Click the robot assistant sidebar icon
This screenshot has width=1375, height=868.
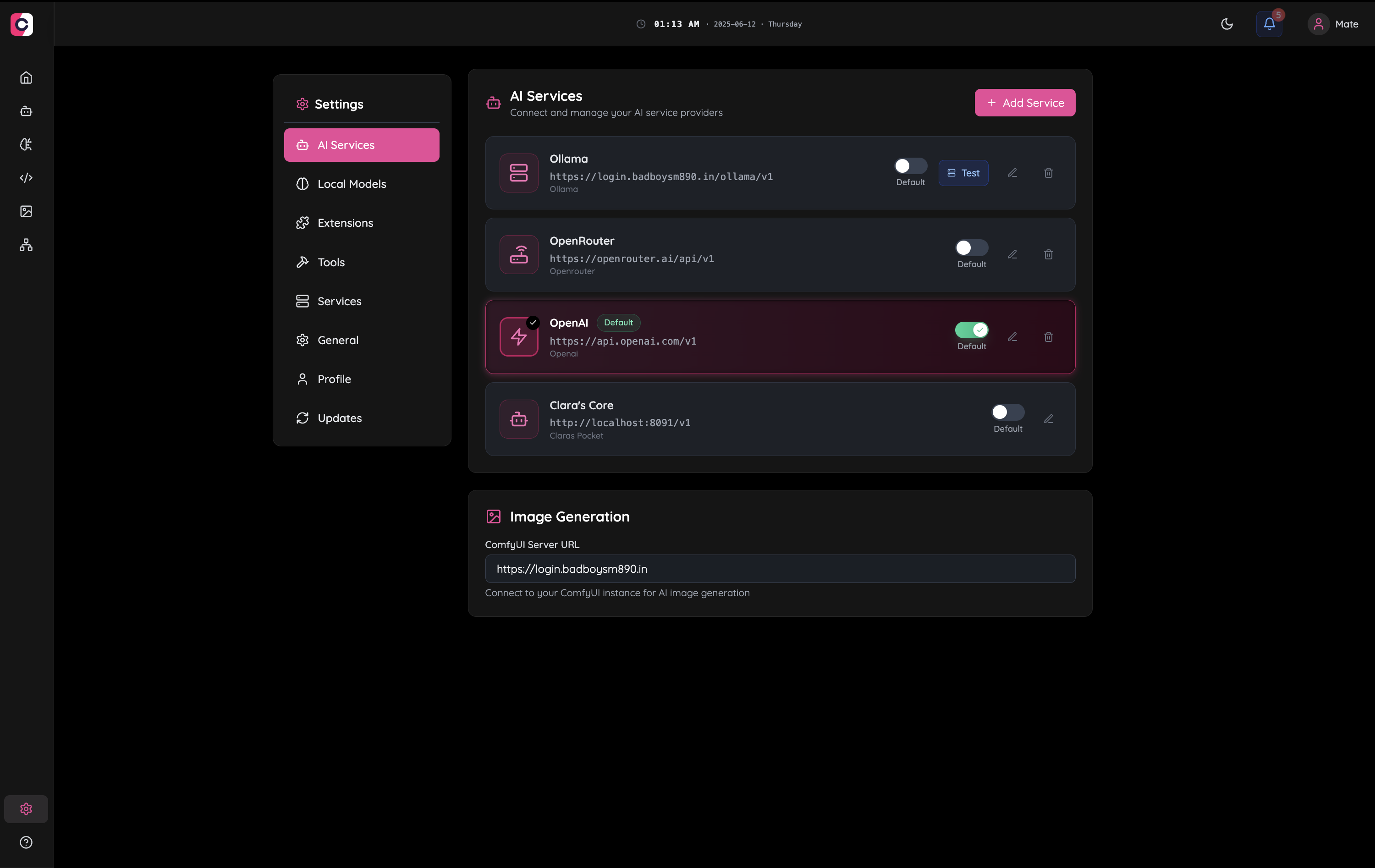point(26,111)
